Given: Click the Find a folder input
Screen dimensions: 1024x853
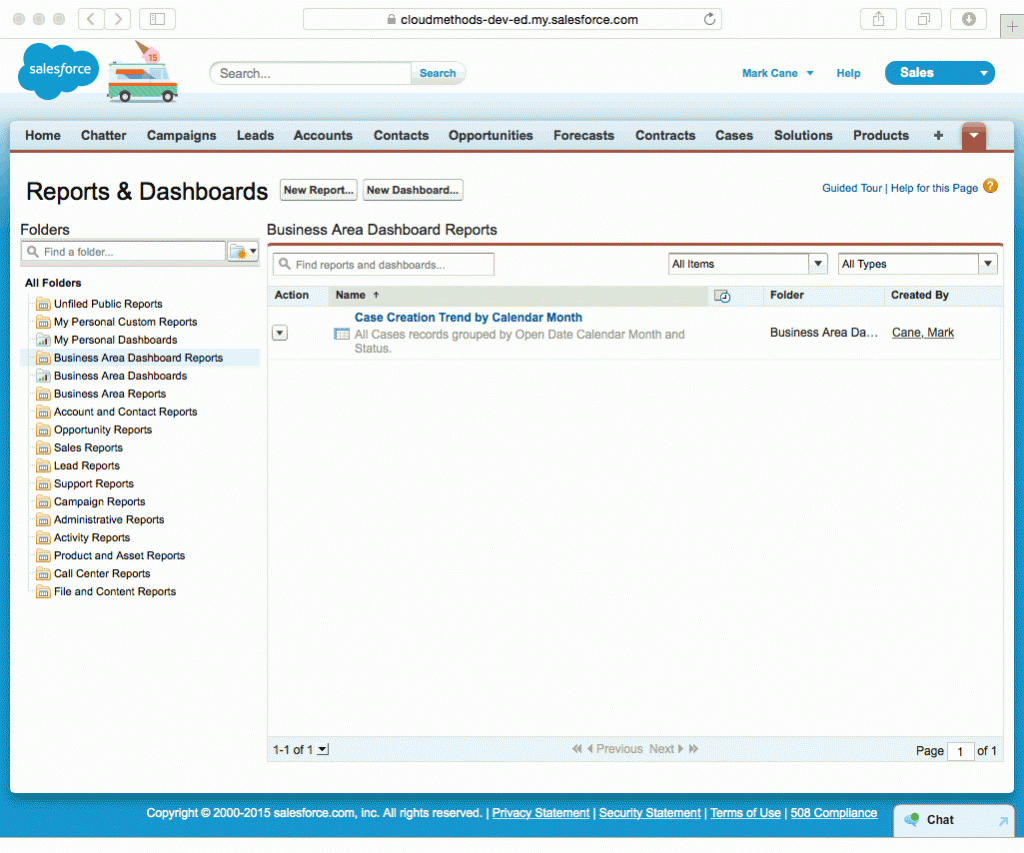Looking at the screenshot, I should [x=123, y=251].
